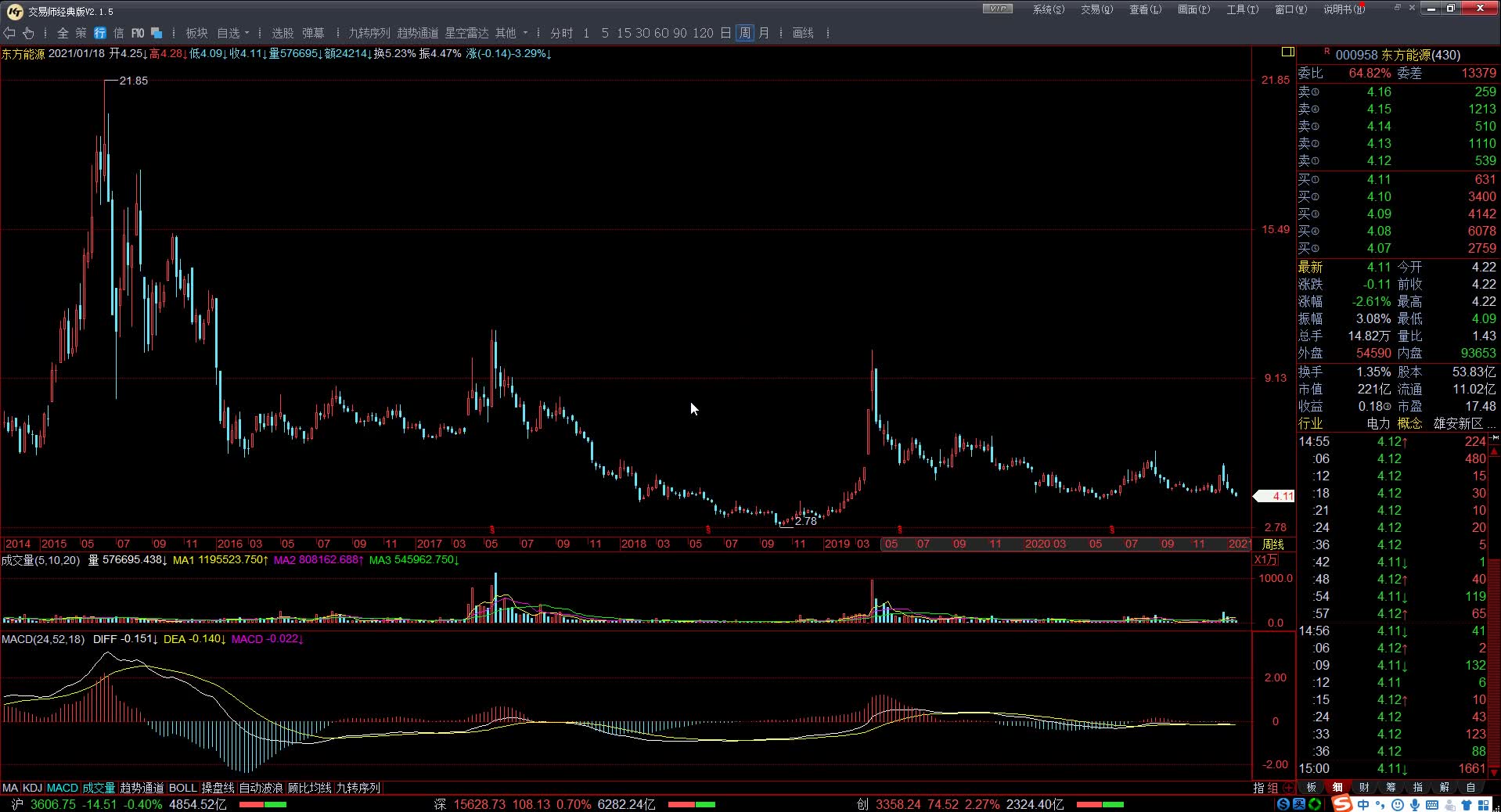Select the hand pointer tool icon

[x=28, y=33]
